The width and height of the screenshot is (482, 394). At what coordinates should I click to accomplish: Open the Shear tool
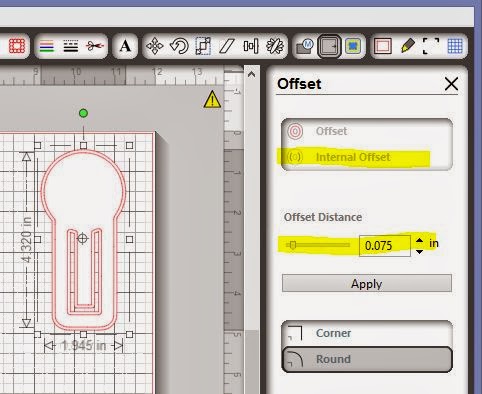227,46
